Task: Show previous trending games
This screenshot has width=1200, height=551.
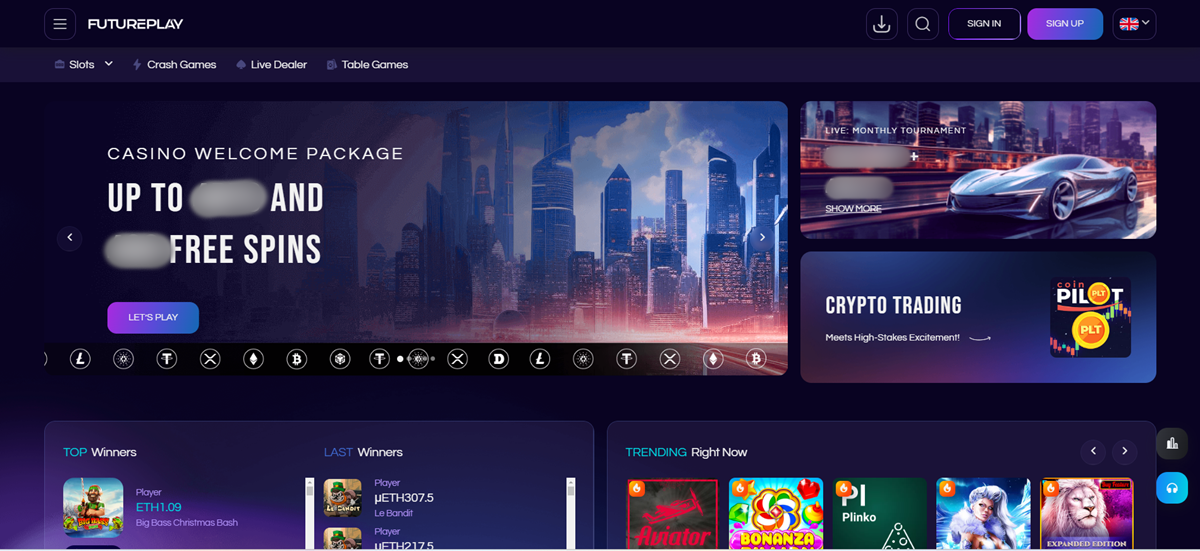Action: (x=1093, y=452)
